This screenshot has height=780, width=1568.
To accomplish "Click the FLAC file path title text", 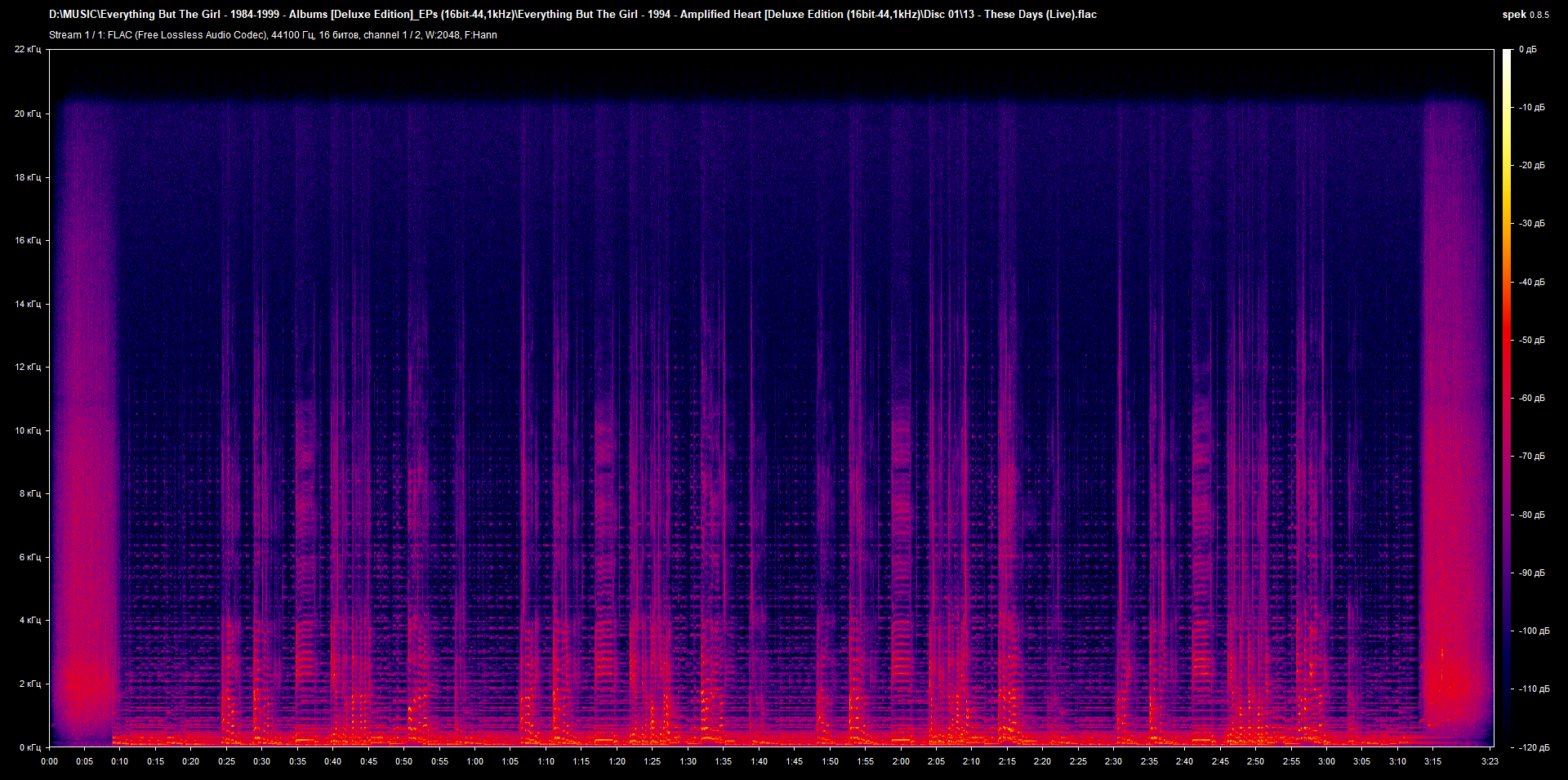I will coord(572,15).
